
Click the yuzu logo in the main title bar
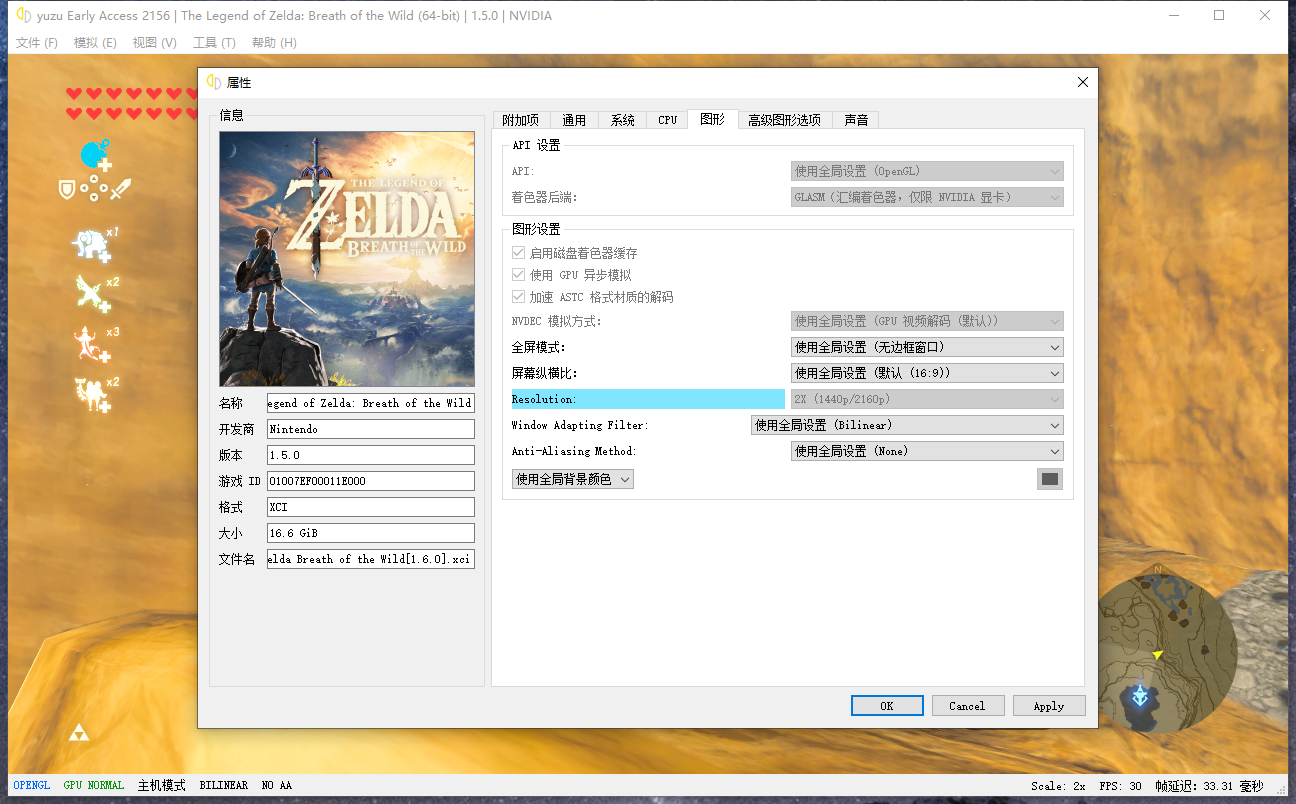coord(23,15)
